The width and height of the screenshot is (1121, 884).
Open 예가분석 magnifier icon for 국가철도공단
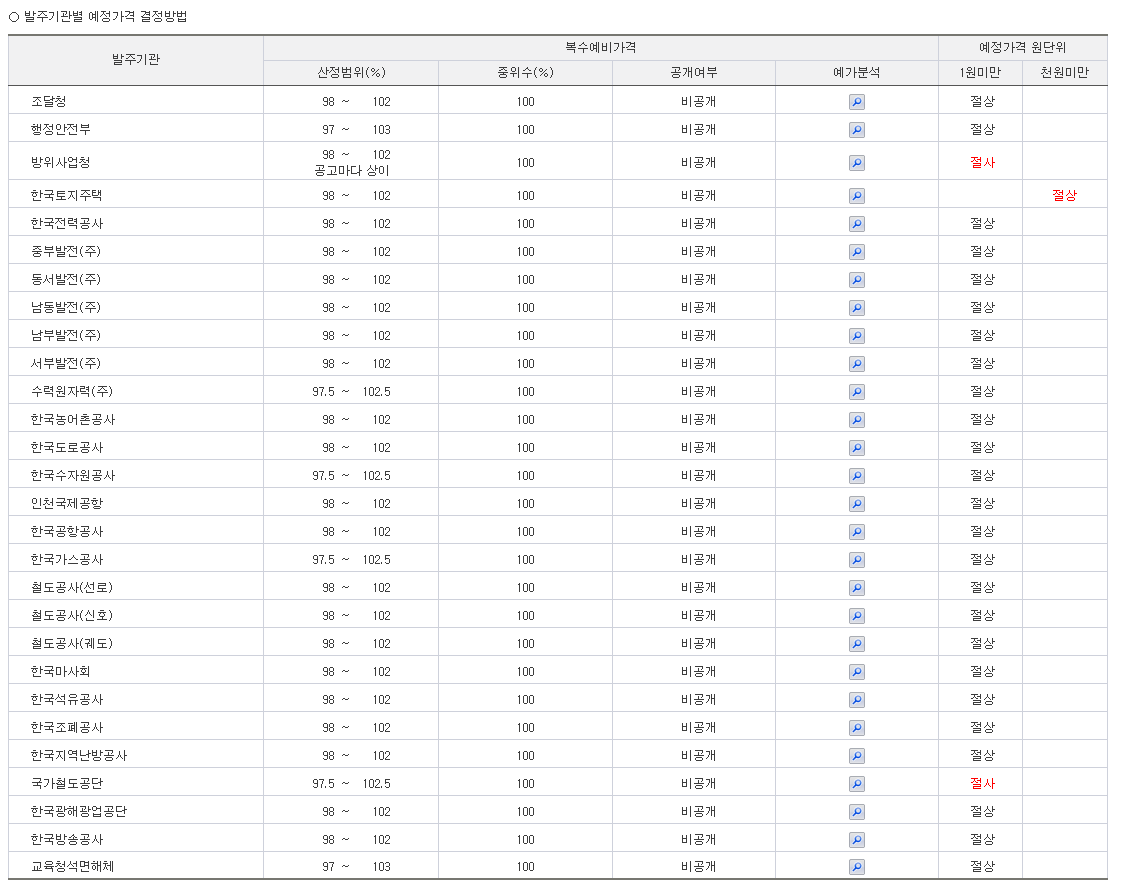click(856, 784)
